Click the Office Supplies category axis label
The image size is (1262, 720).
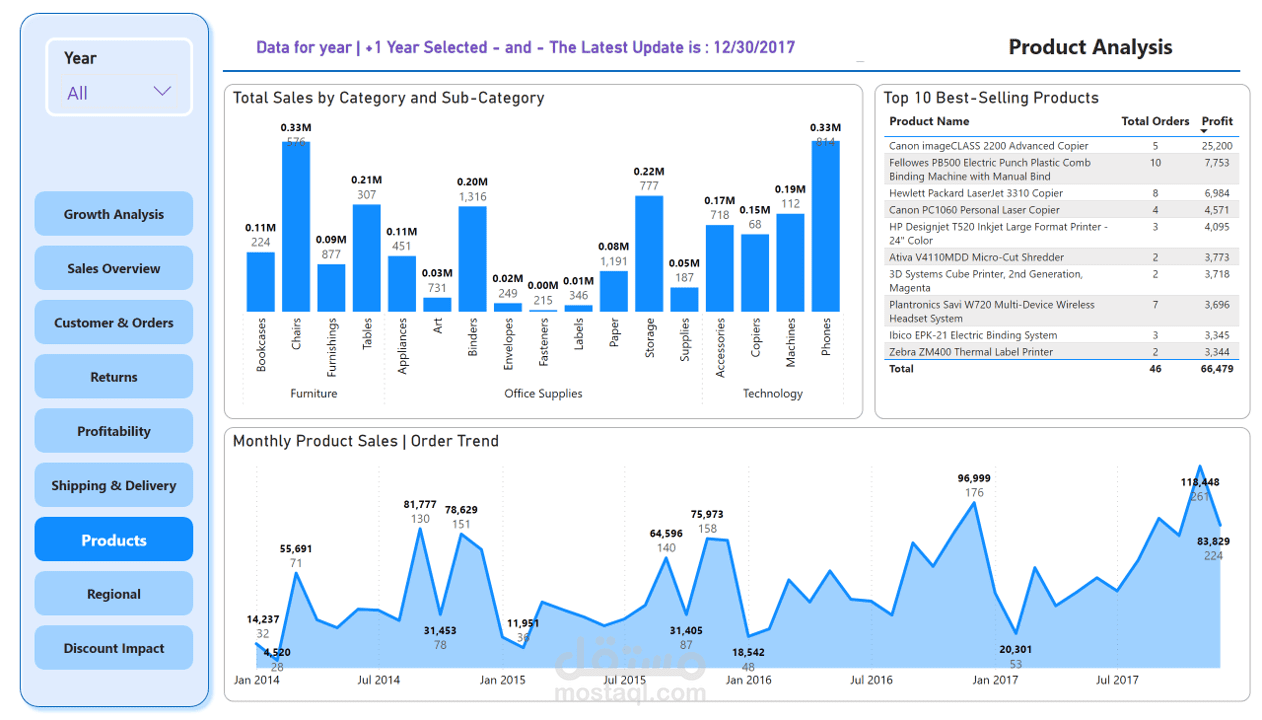pos(543,394)
